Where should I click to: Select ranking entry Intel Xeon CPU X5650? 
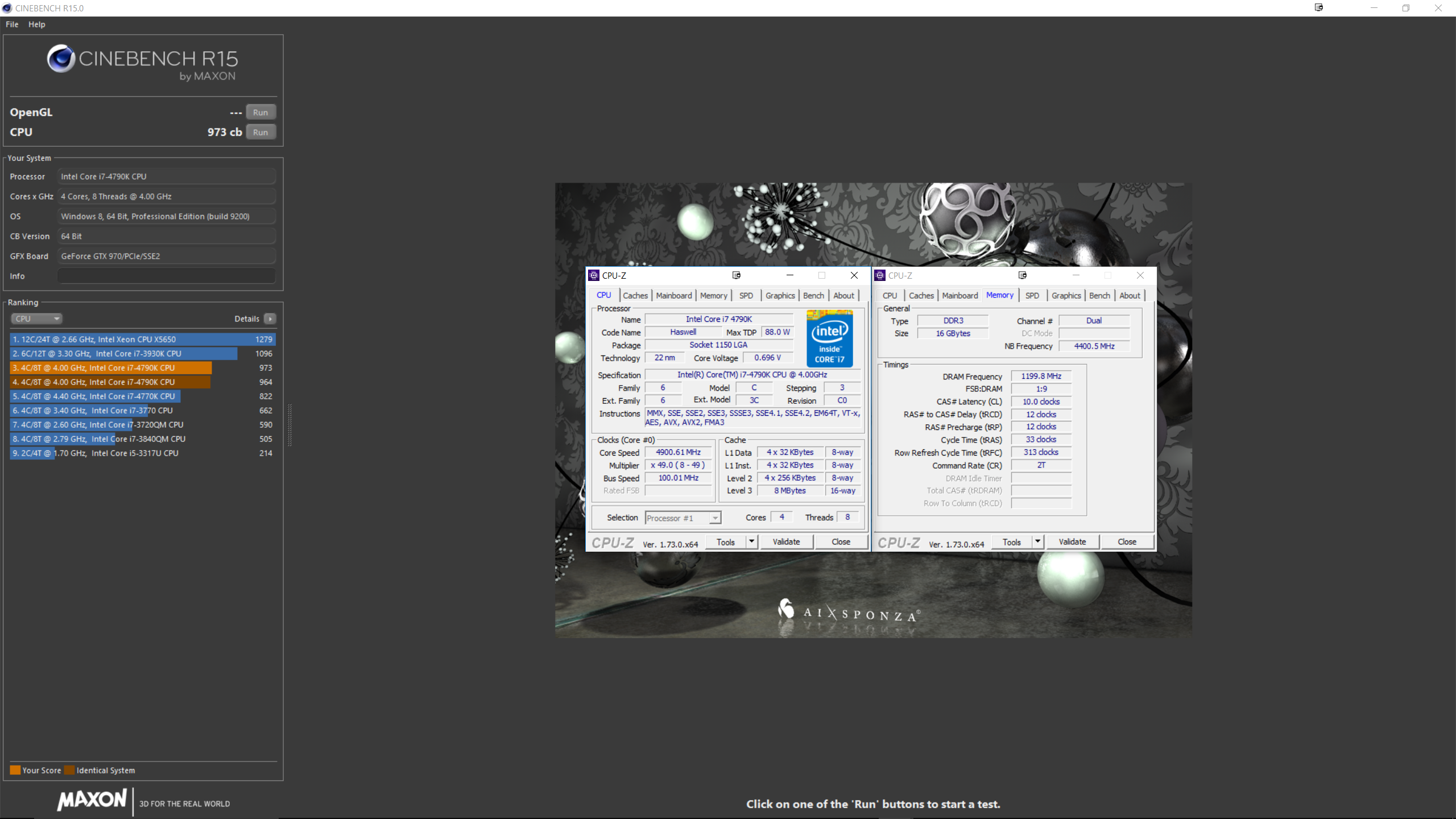[143, 339]
